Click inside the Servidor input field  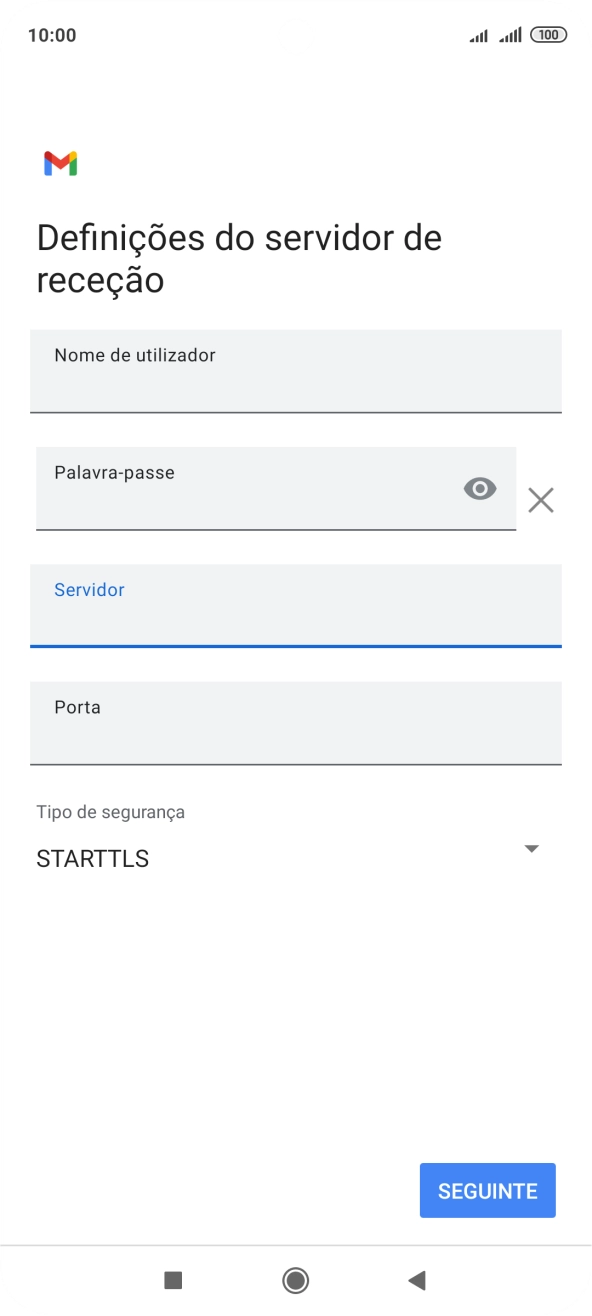(x=296, y=606)
